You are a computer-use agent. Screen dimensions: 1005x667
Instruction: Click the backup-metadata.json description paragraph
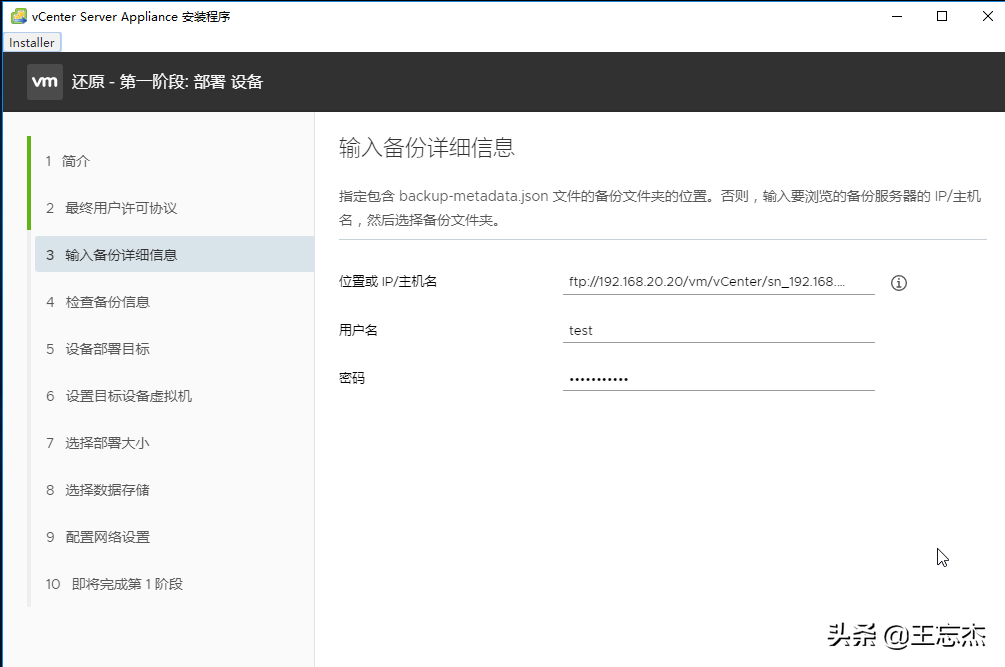click(x=660, y=208)
